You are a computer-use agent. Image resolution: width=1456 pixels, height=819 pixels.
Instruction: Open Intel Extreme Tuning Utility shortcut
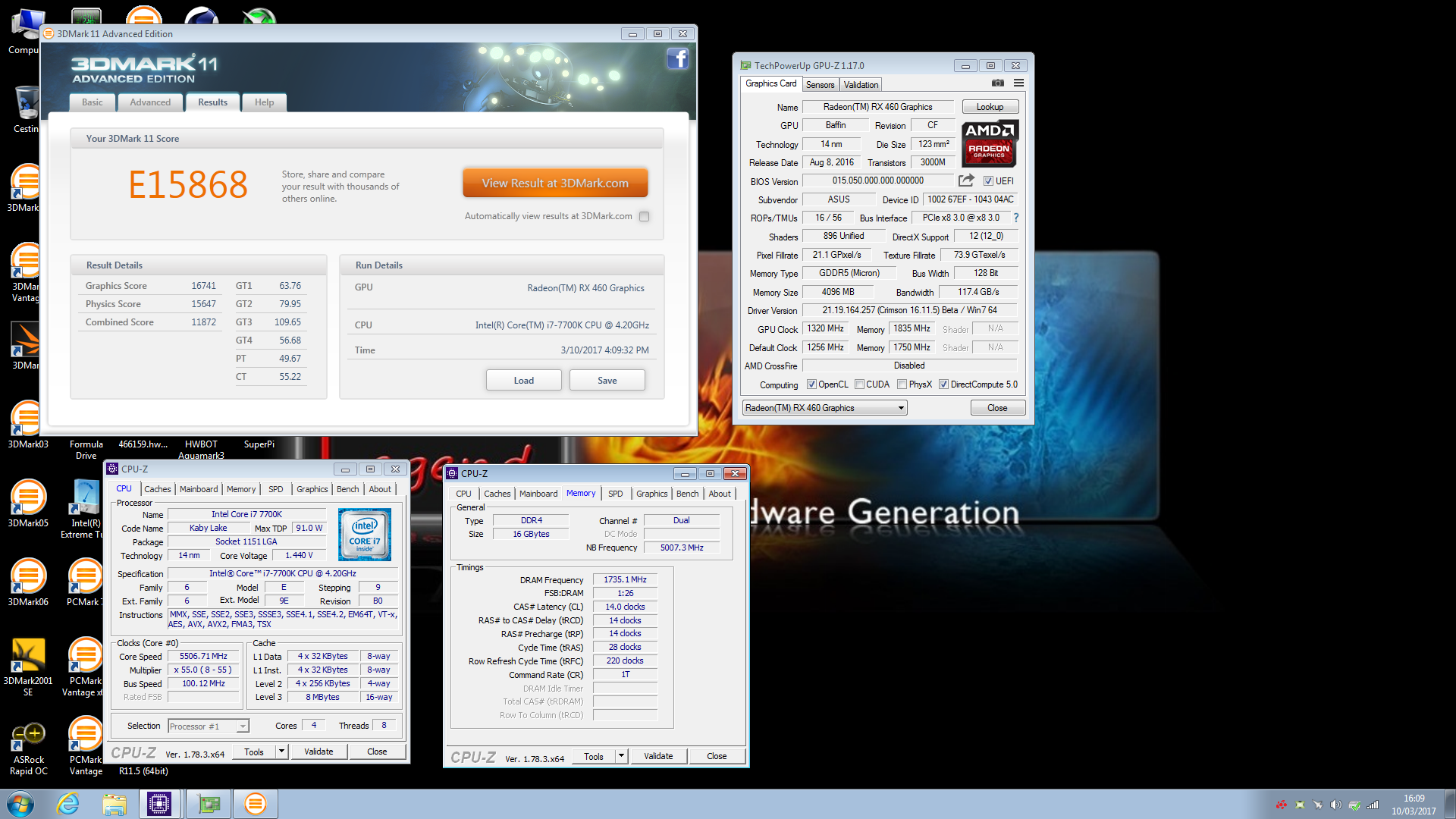click(x=83, y=508)
